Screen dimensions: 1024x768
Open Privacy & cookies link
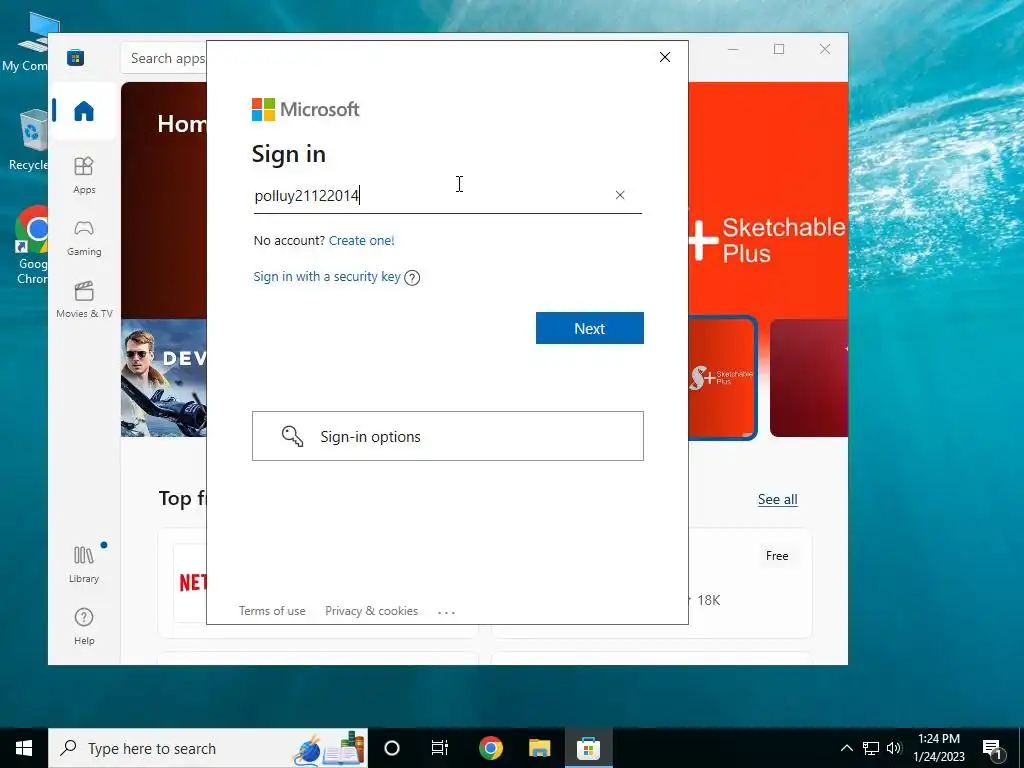point(371,611)
